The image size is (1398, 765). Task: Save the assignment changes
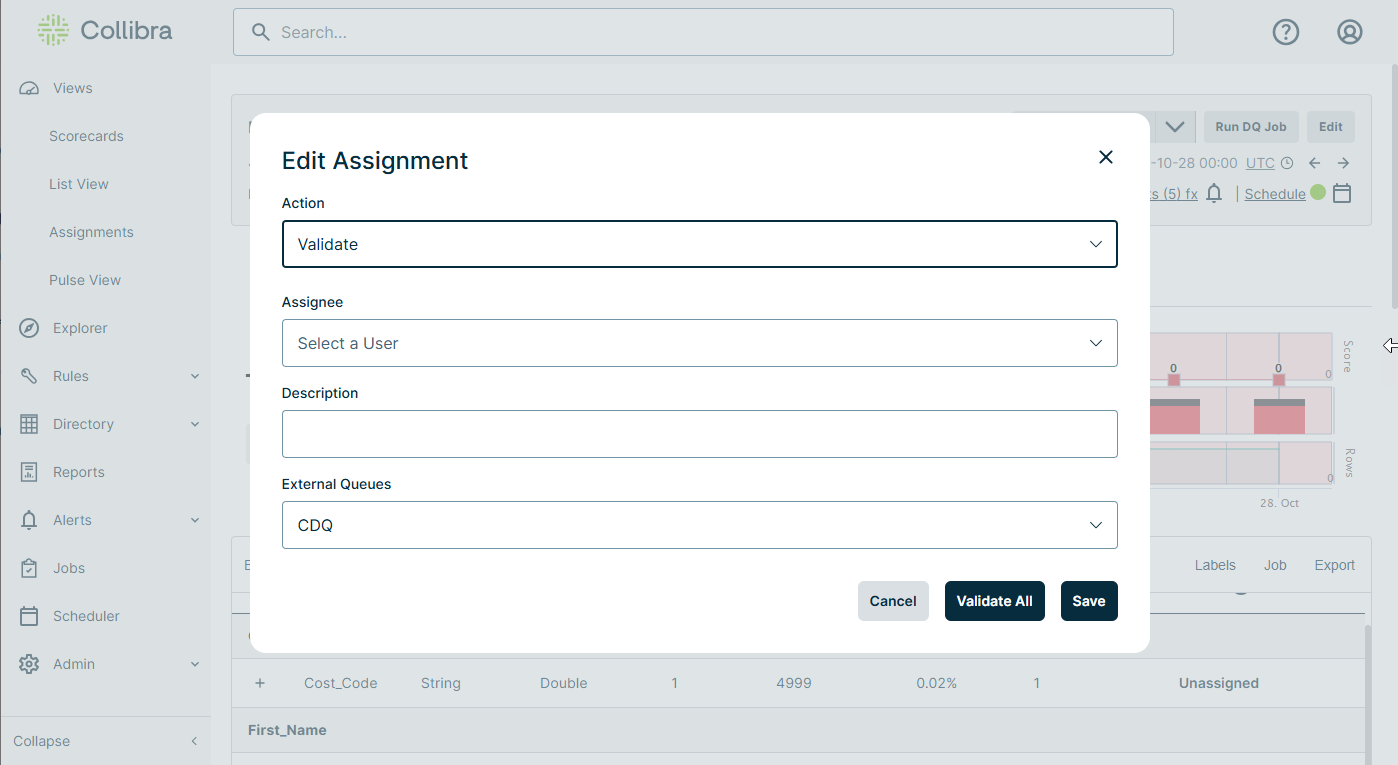[x=1089, y=601]
